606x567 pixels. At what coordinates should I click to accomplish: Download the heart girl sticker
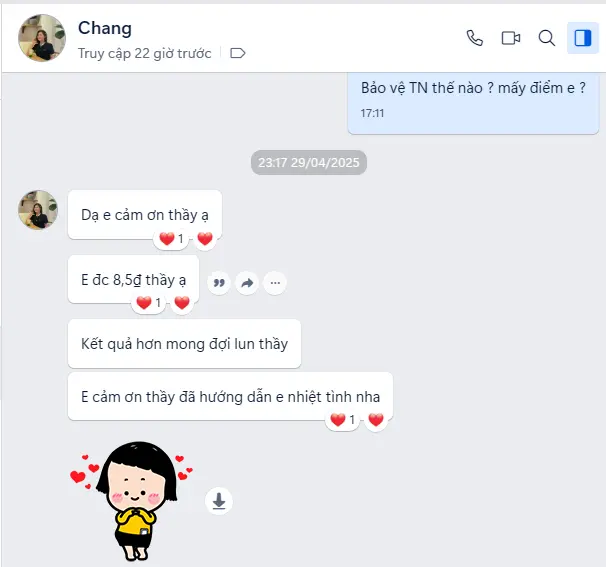click(x=219, y=501)
